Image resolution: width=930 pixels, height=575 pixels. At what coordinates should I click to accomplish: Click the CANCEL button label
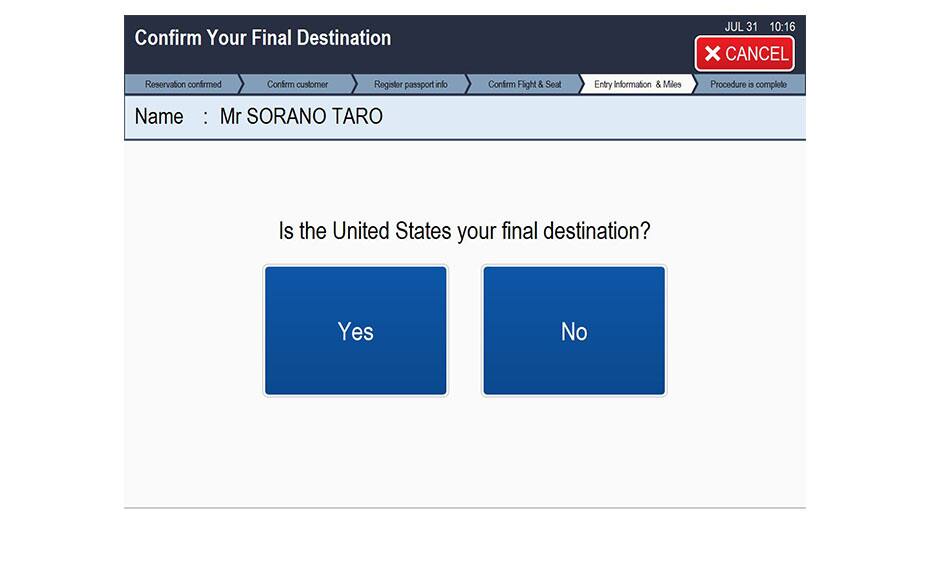pos(756,54)
